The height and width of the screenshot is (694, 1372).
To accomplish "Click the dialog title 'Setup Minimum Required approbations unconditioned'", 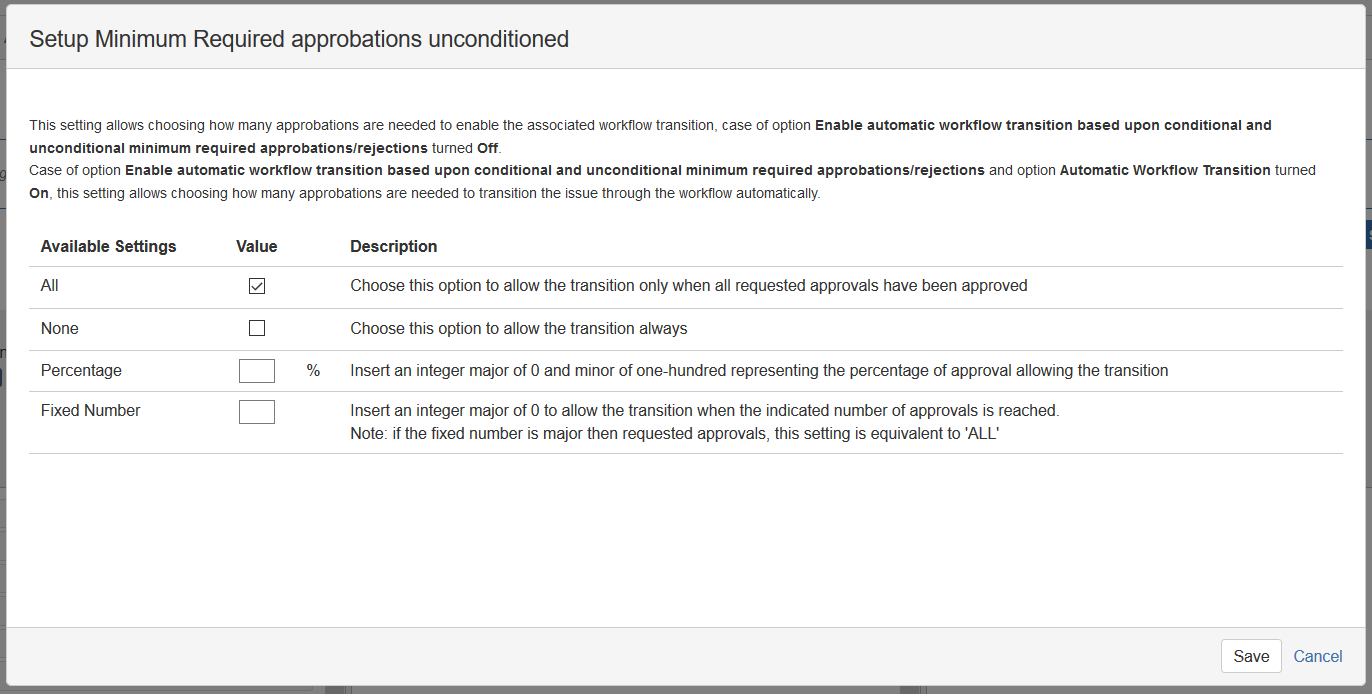I will click(x=299, y=39).
